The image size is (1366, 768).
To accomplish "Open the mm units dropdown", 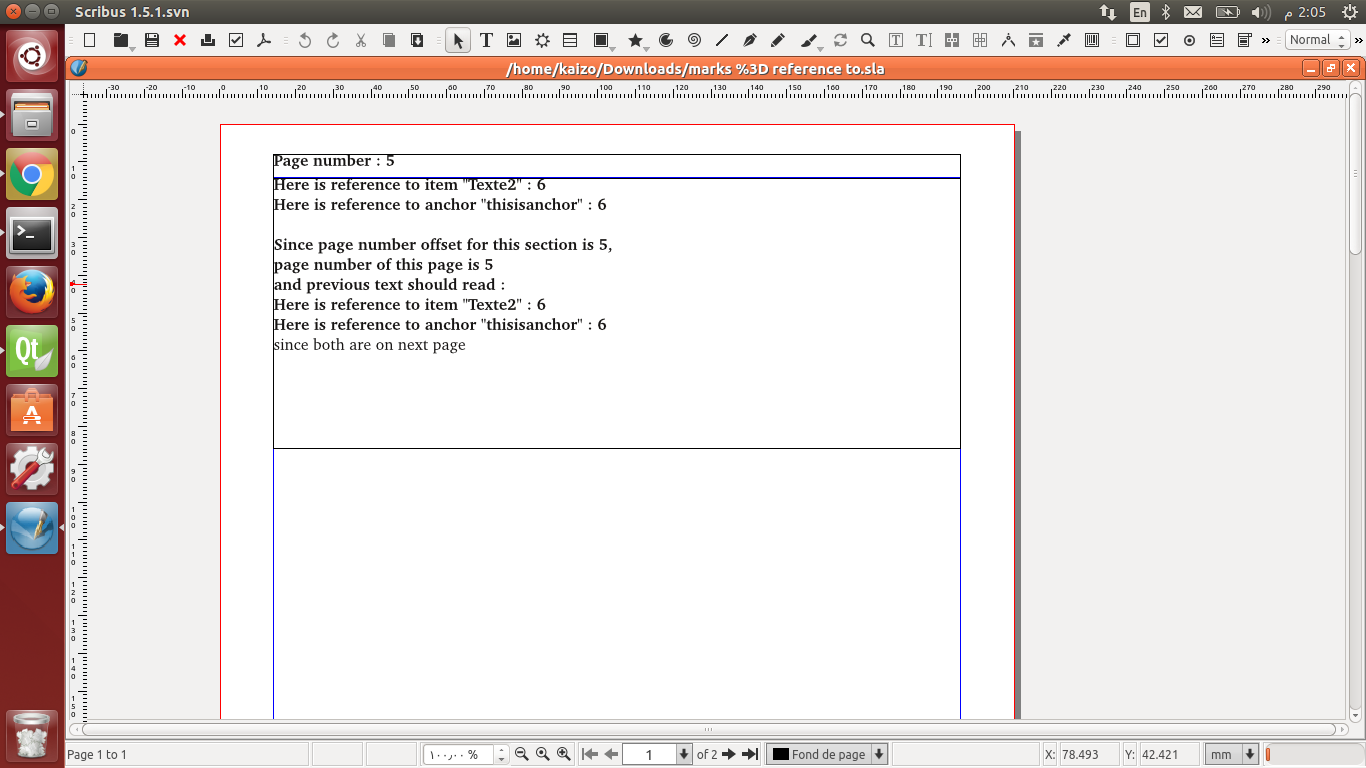I will tap(1249, 754).
